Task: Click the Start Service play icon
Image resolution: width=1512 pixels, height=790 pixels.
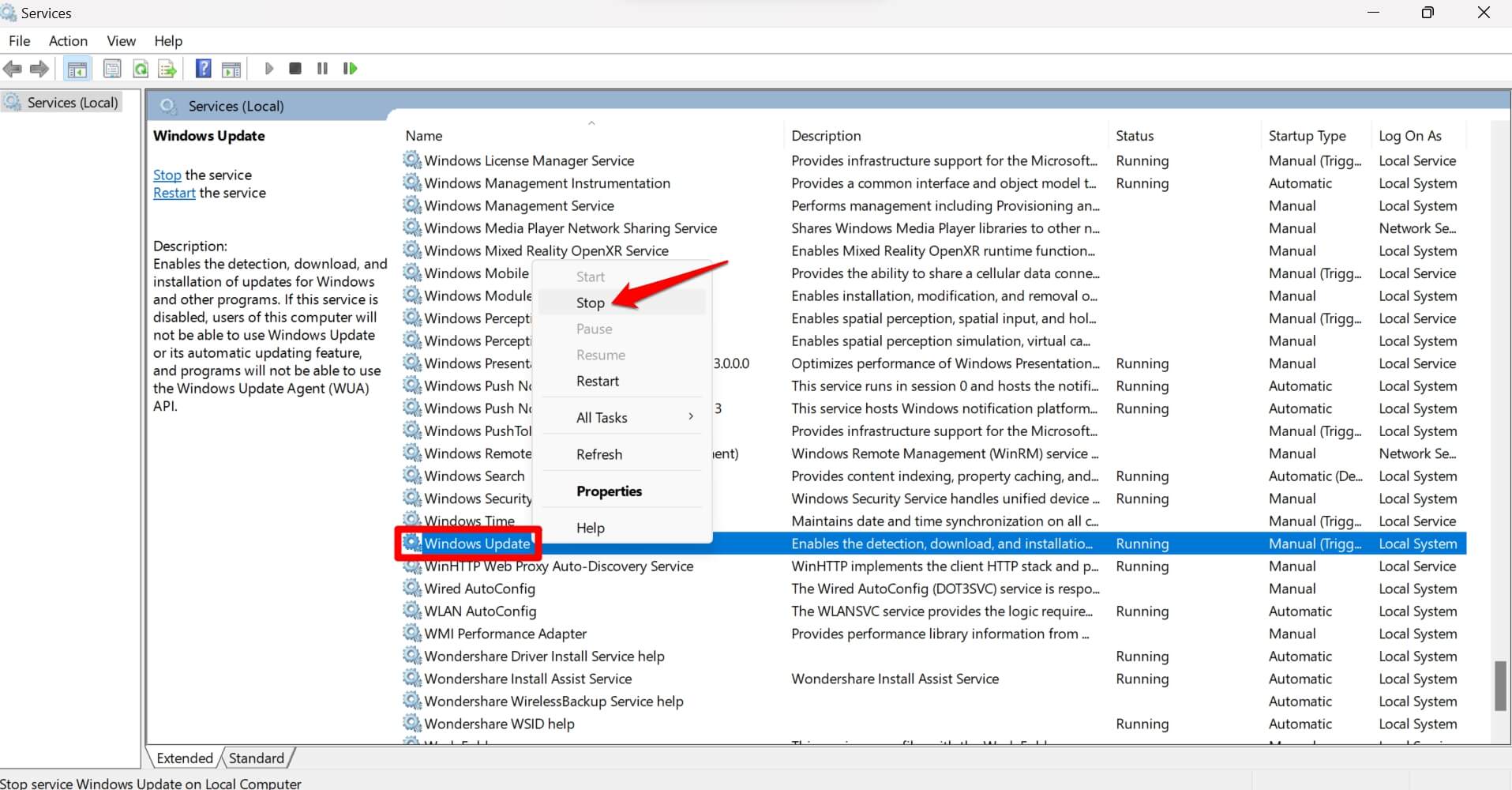Action: coord(268,69)
